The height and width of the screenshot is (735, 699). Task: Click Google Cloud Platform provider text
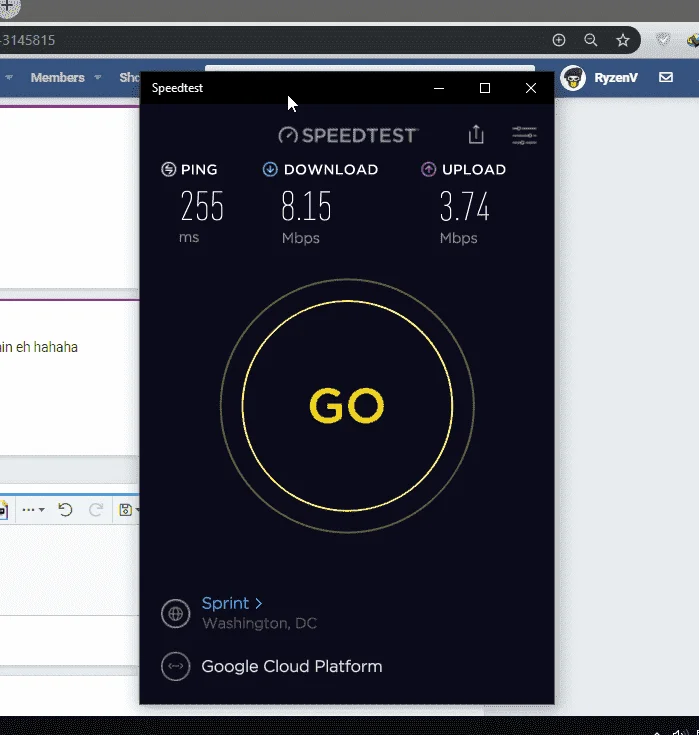coord(292,667)
